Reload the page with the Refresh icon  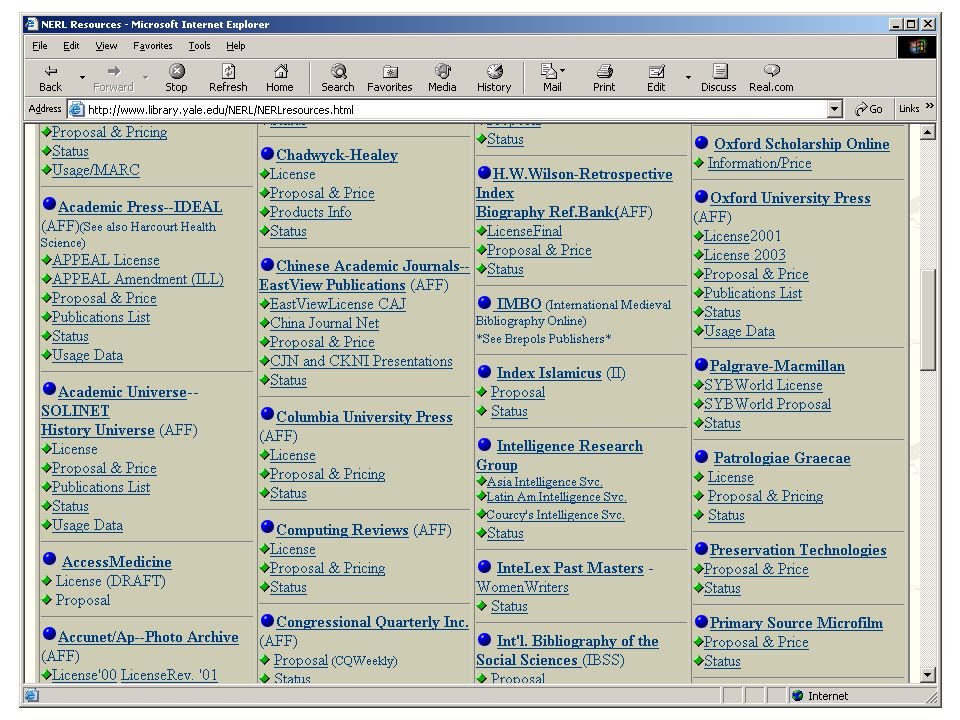coord(228,78)
